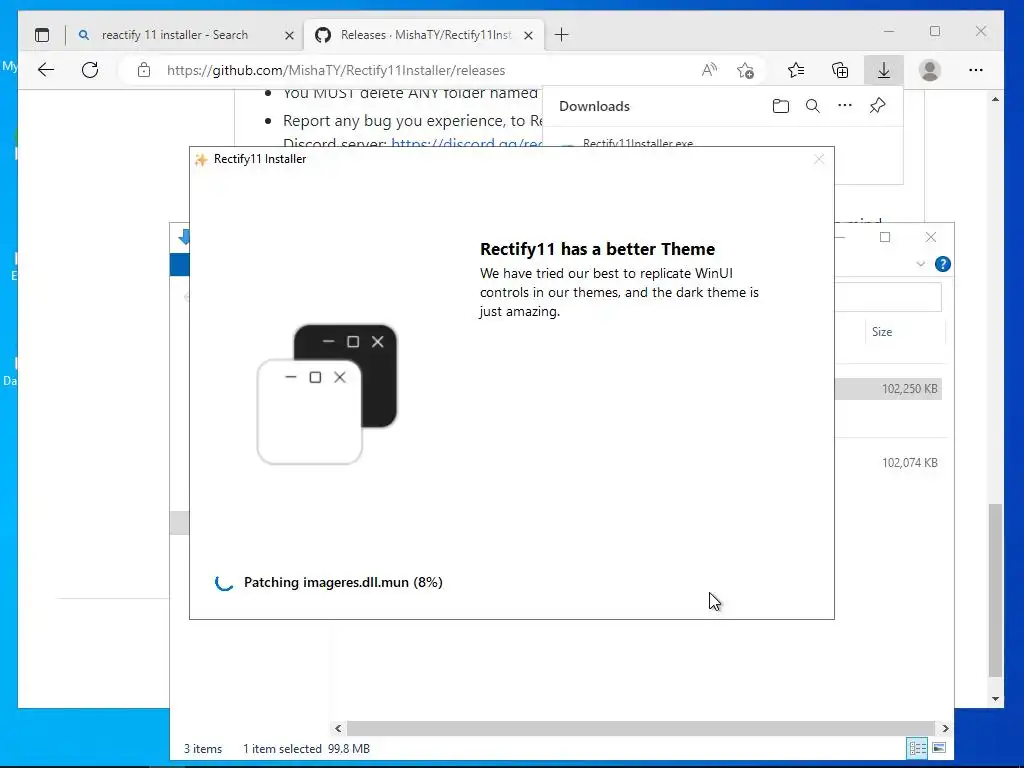Sort files by the Size column
1024x768 pixels.
882,332
